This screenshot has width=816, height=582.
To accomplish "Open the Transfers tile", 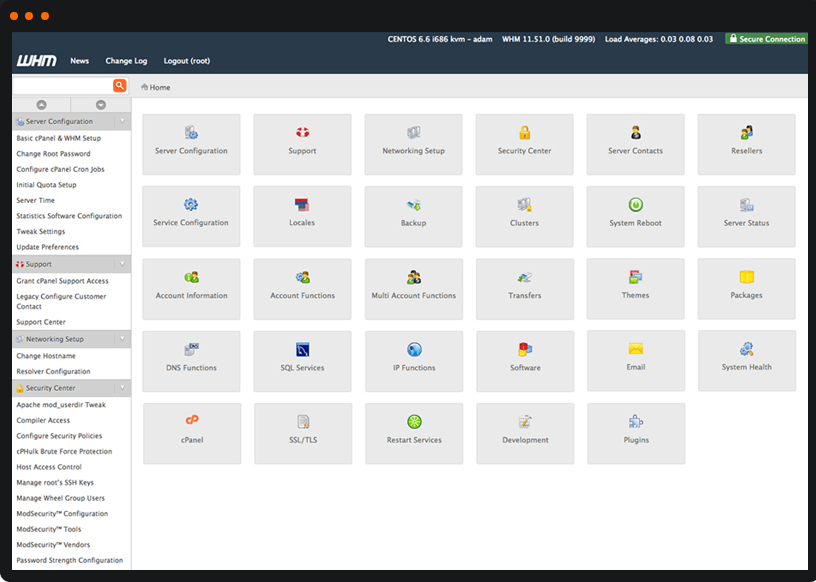I will [x=525, y=289].
